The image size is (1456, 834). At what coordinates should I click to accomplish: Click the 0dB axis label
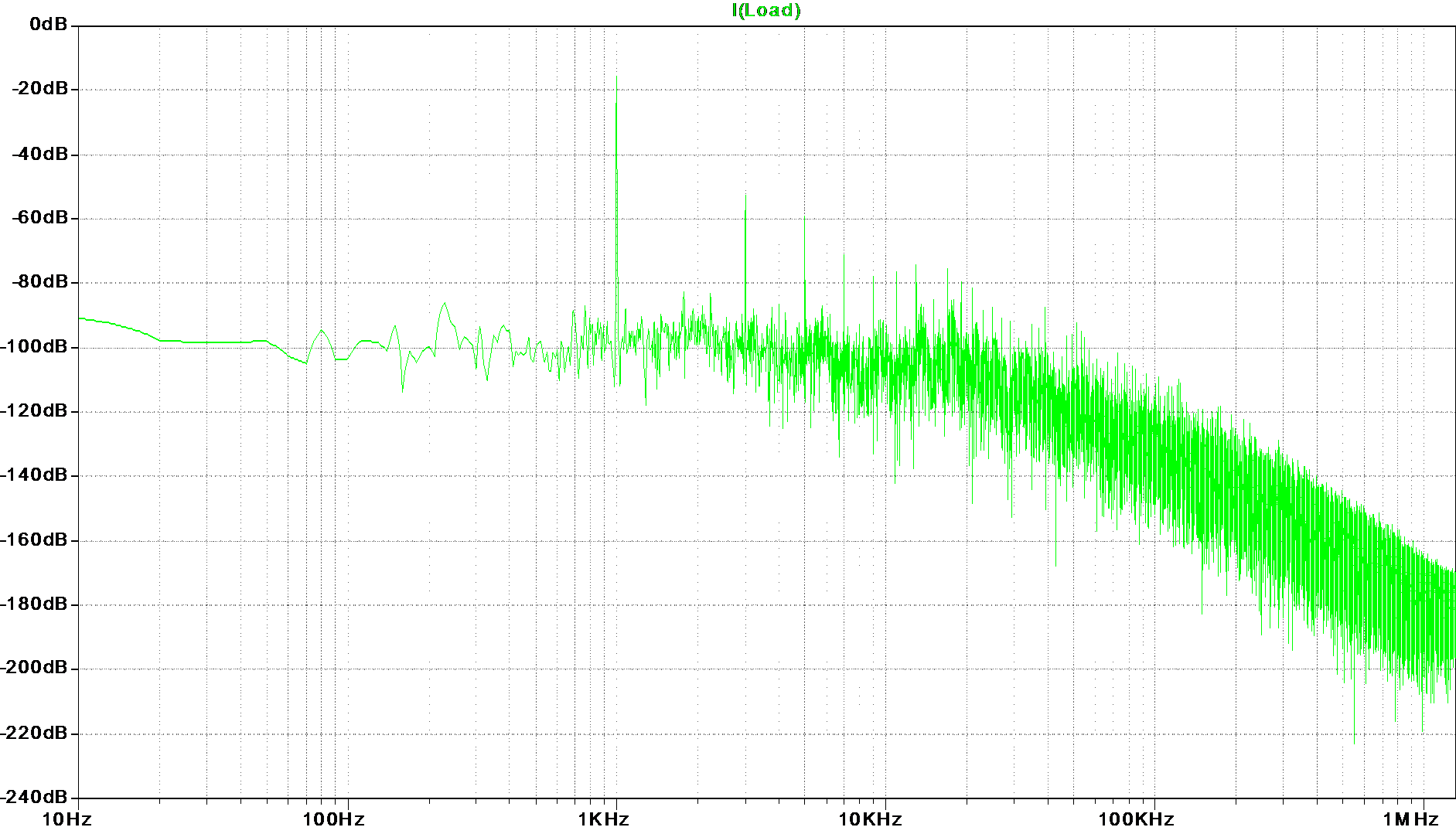[49, 25]
